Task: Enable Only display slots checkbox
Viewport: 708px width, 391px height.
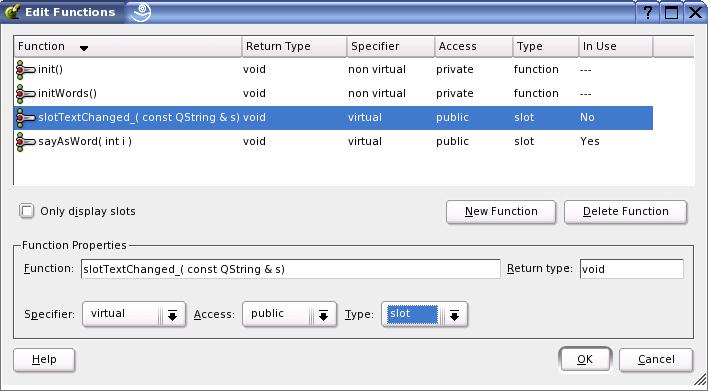Action: coord(27,211)
